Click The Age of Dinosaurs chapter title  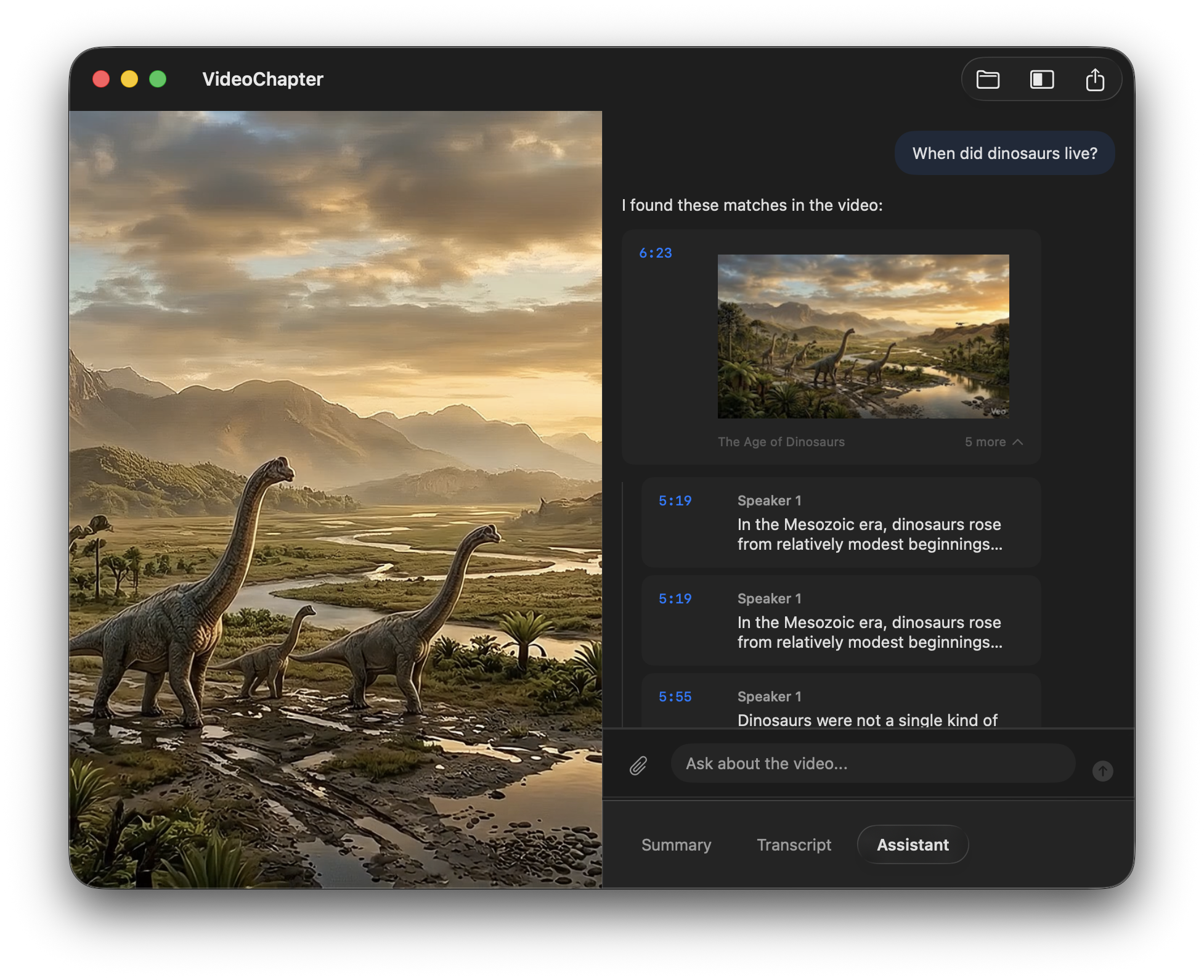click(781, 442)
